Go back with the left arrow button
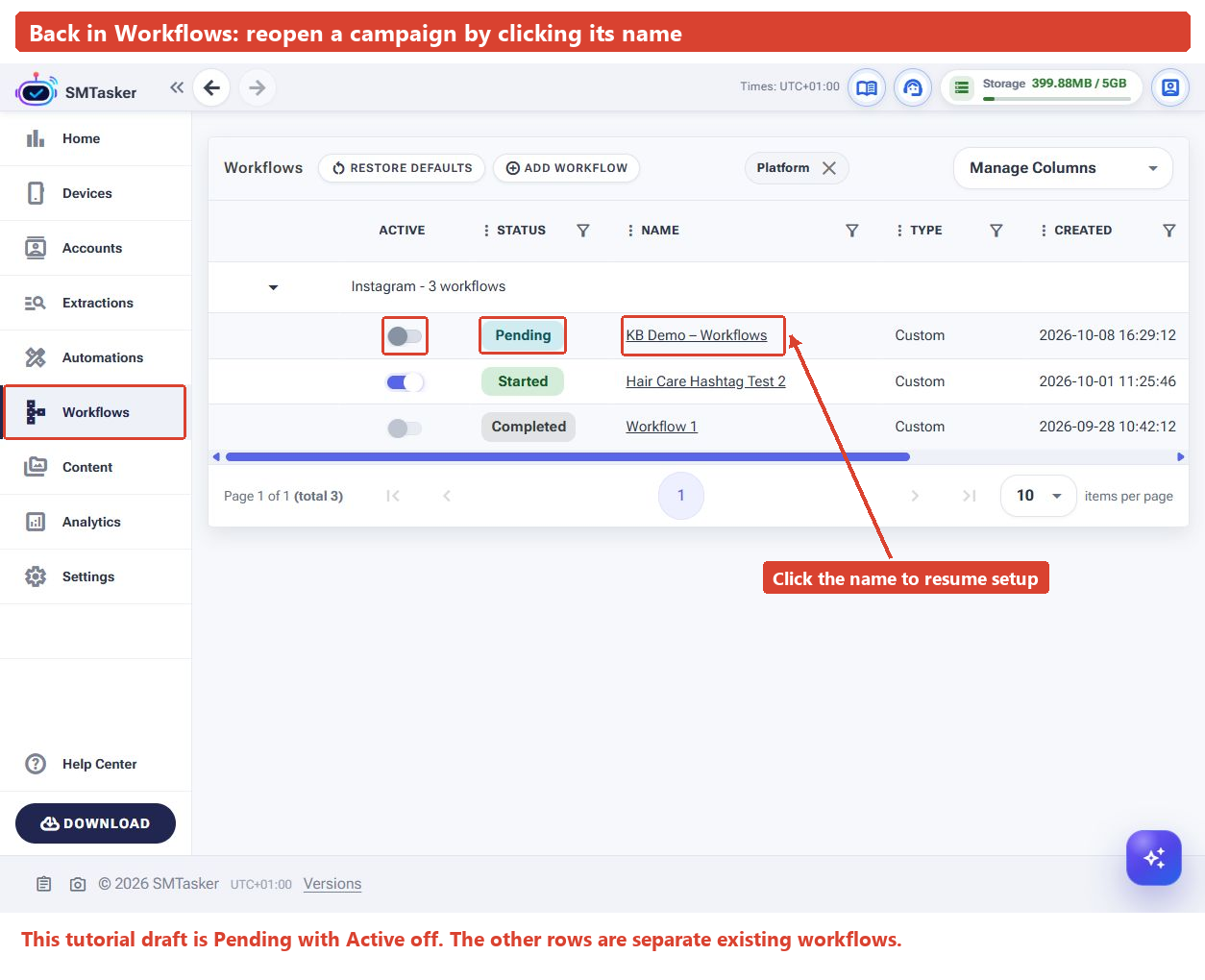 click(211, 87)
